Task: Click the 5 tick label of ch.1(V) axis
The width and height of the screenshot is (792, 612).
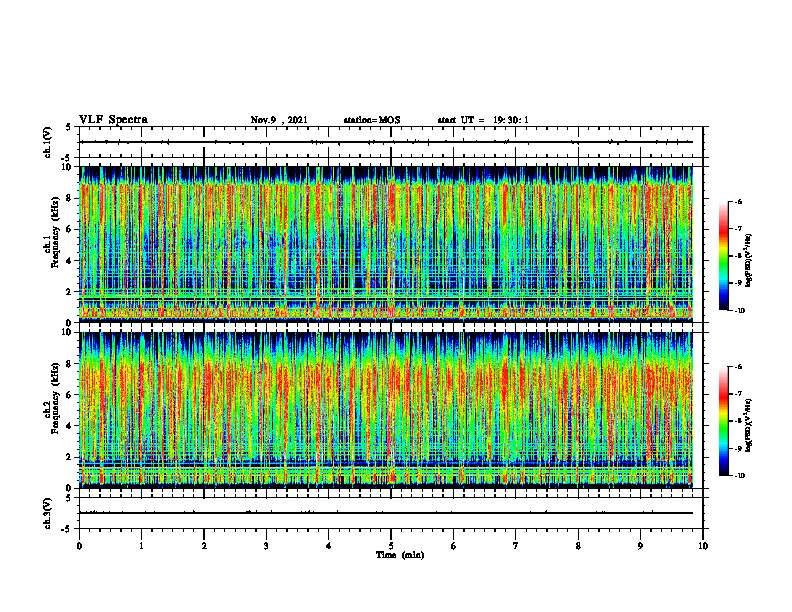Action: coord(69,127)
